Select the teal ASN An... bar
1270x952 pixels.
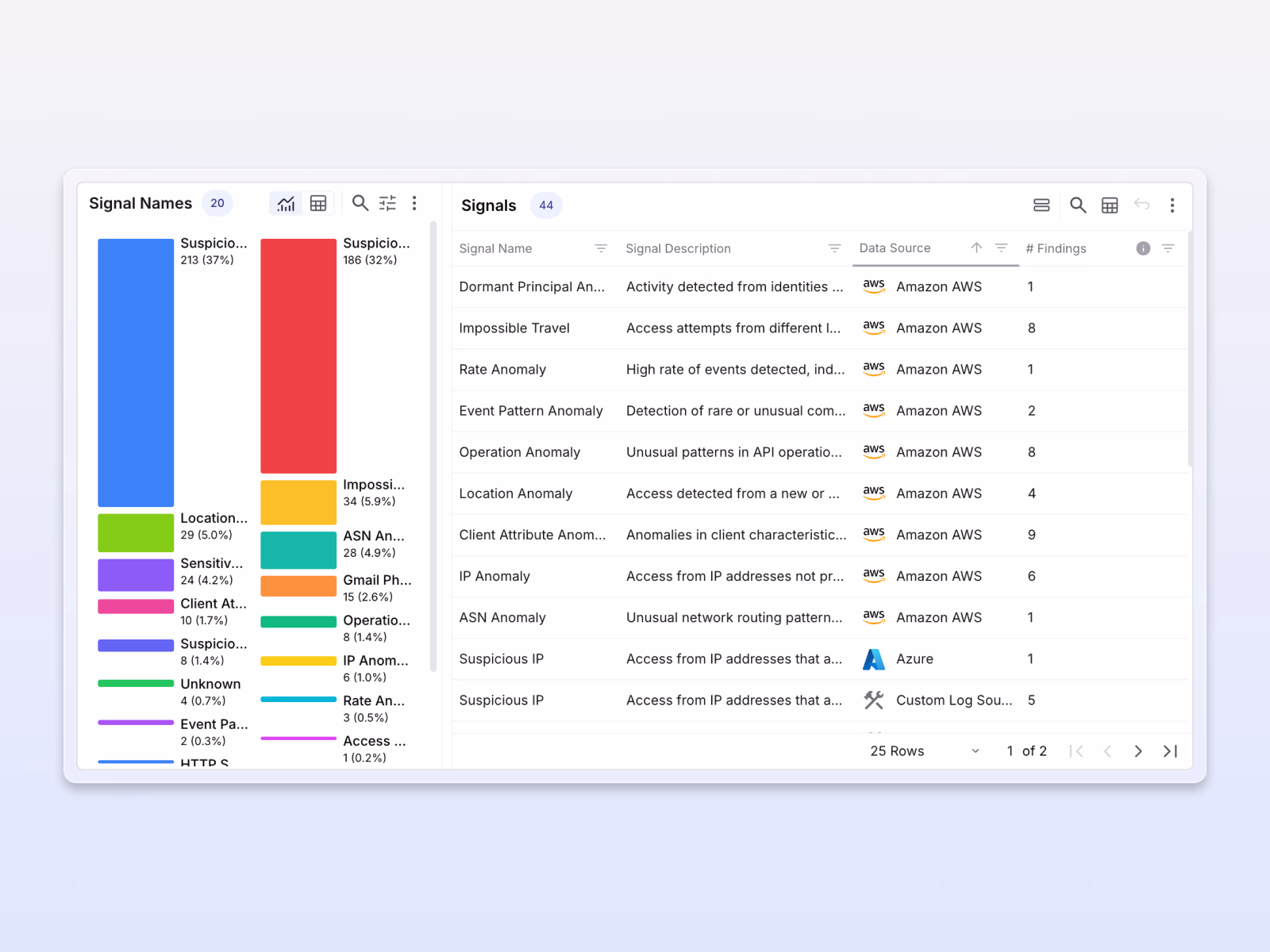coord(298,550)
